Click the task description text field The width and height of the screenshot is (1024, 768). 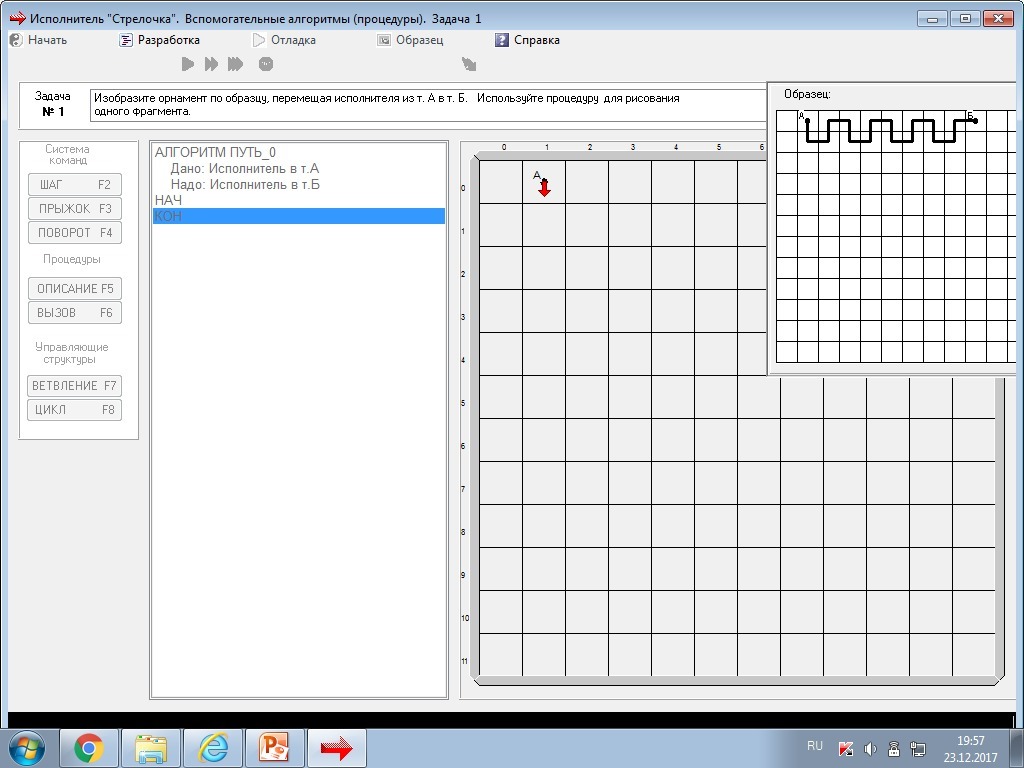tap(428, 105)
